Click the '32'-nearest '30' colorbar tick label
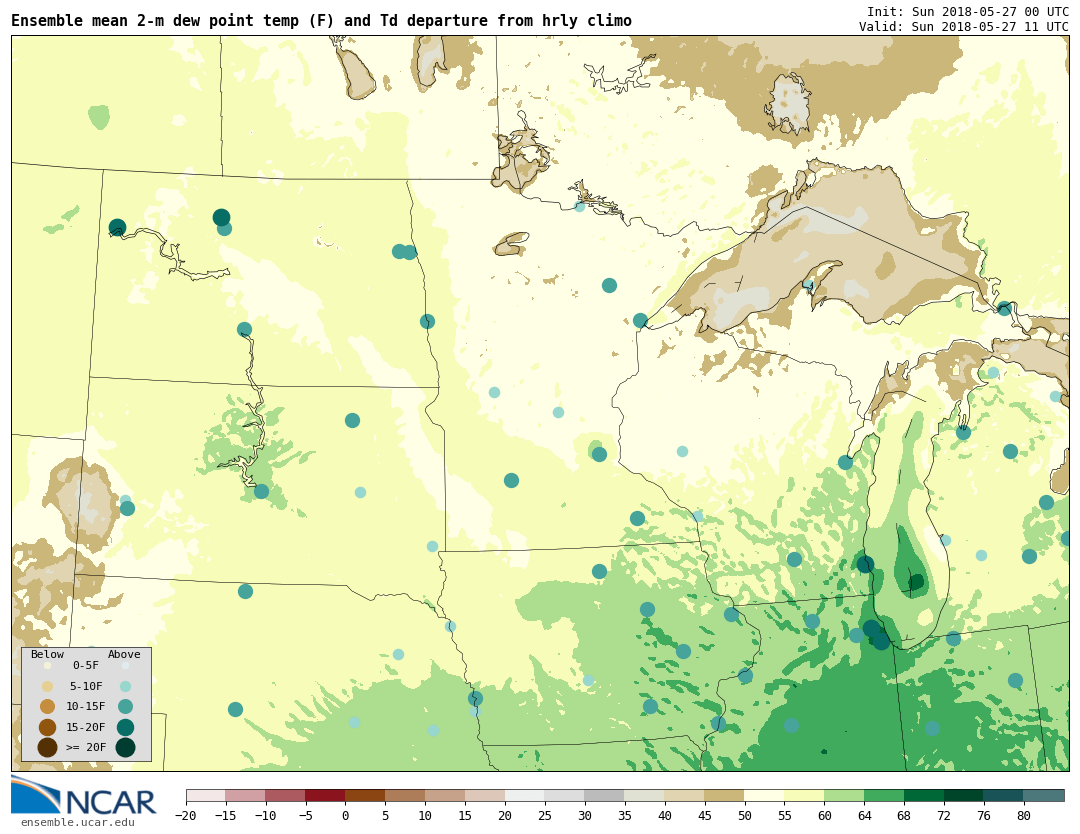The width and height of the screenshot is (1080, 834). point(585,815)
